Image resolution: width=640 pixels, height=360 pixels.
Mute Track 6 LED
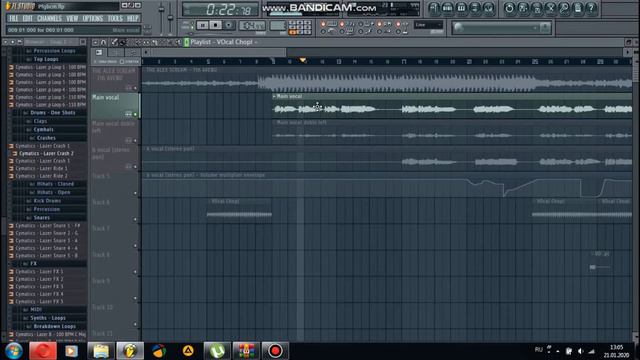(136, 219)
